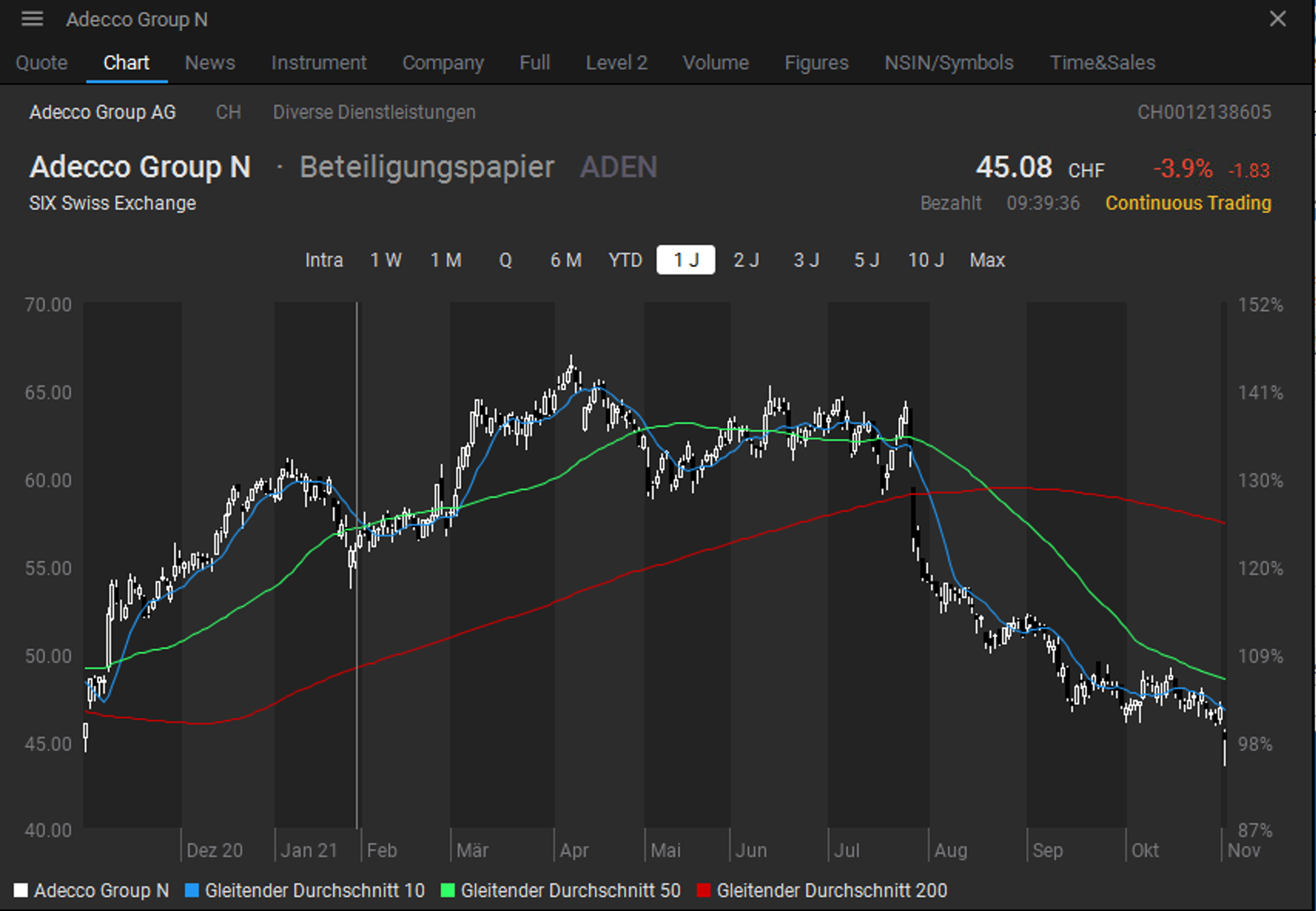Click the white Adecco Group N legend swatch
This screenshot has height=911, width=1316.
pyautogui.click(x=21, y=890)
